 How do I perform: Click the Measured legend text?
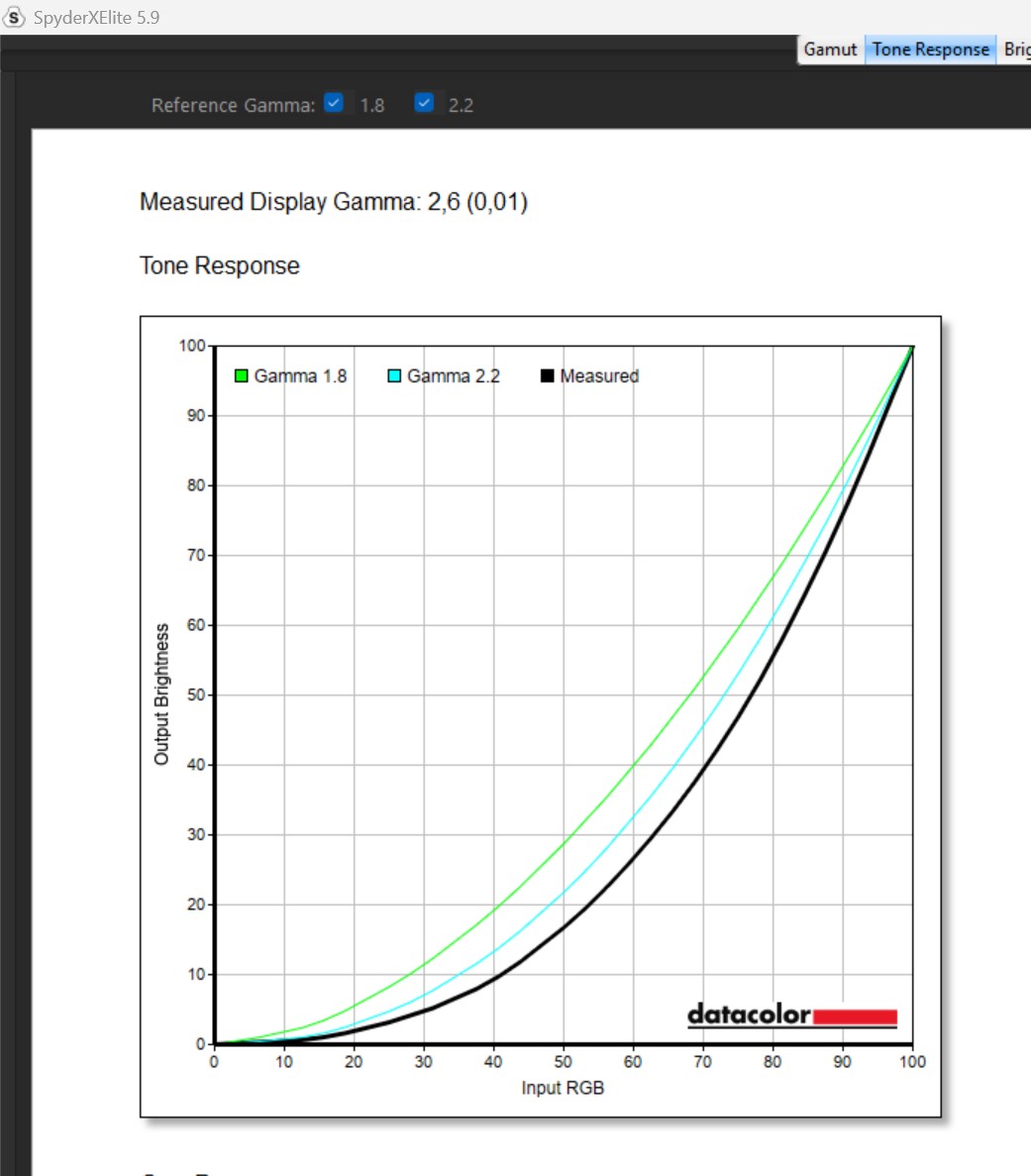click(599, 376)
